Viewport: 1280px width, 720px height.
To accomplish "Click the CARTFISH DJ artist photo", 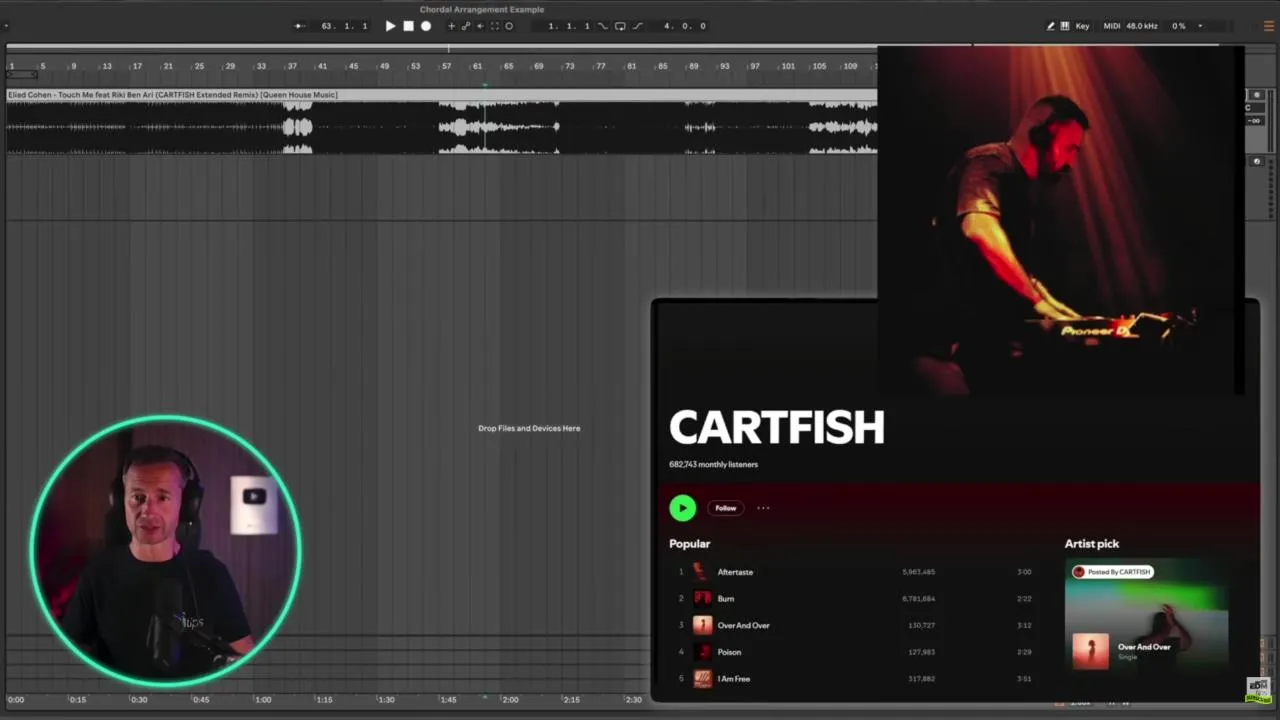I will pyautogui.click(x=1060, y=220).
